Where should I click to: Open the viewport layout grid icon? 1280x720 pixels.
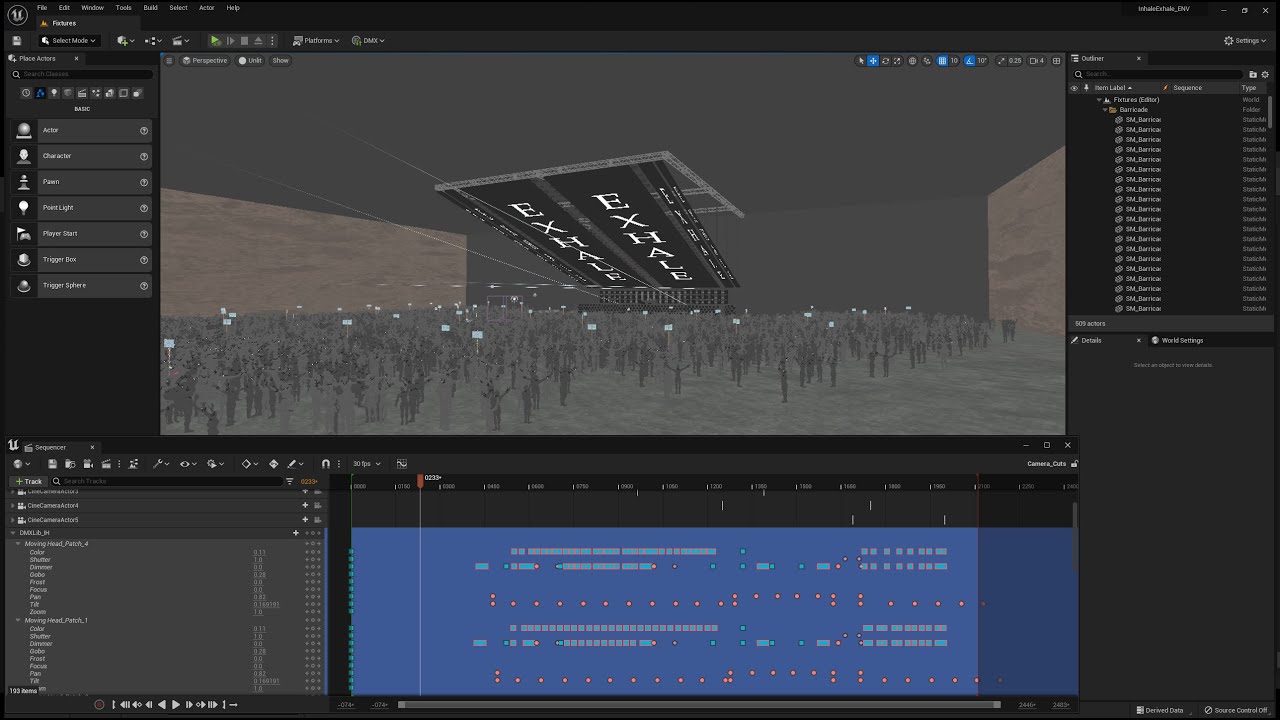[1057, 61]
